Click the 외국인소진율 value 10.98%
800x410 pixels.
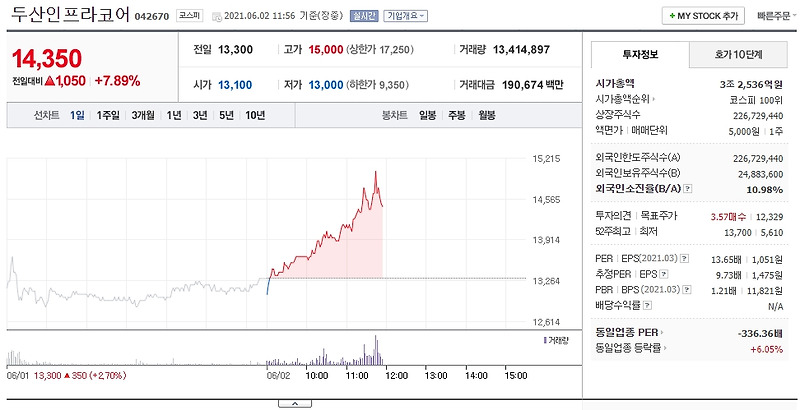[767, 190]
